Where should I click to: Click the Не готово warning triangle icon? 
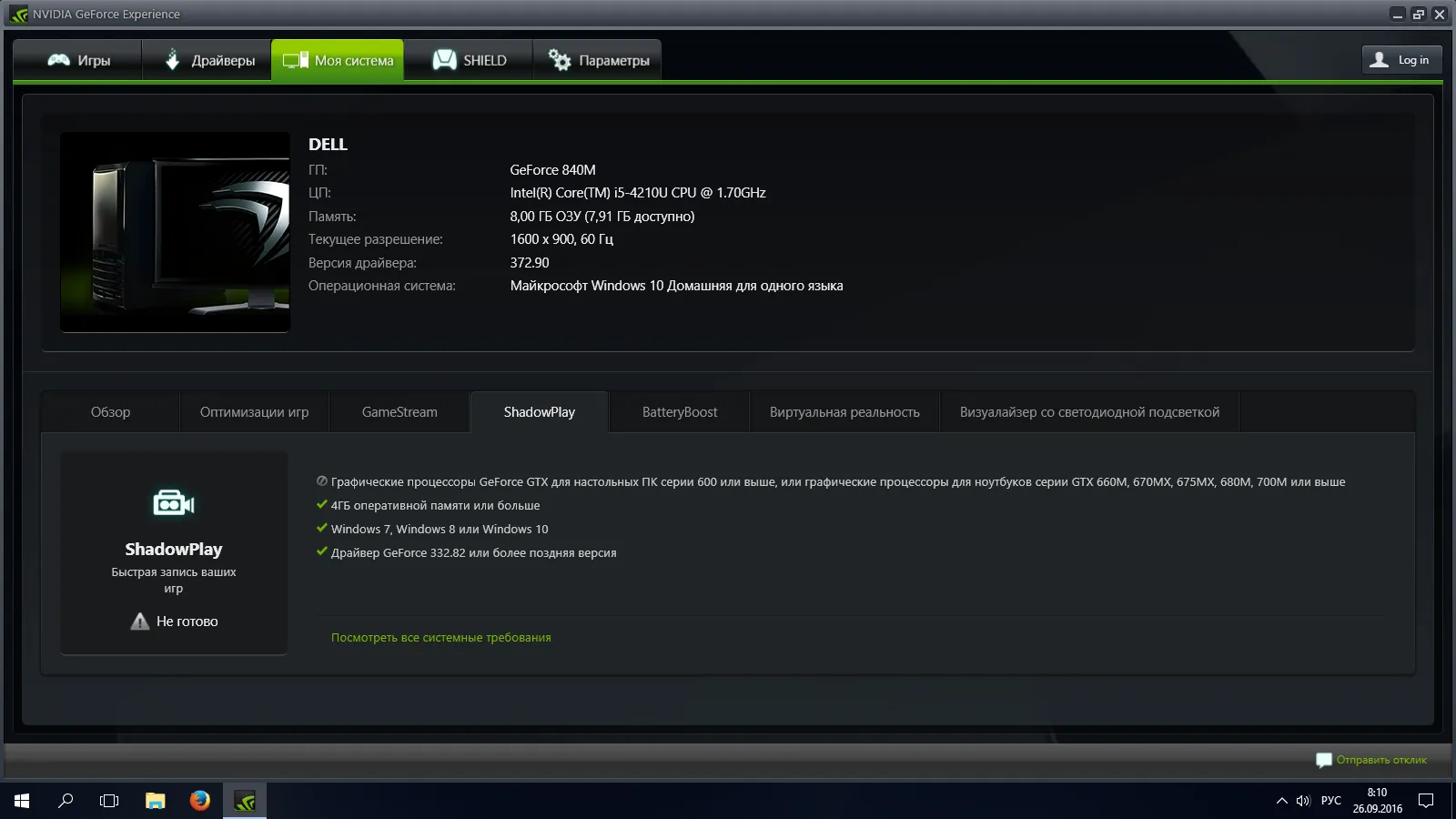pyautogui.click(x=139, y=622)
